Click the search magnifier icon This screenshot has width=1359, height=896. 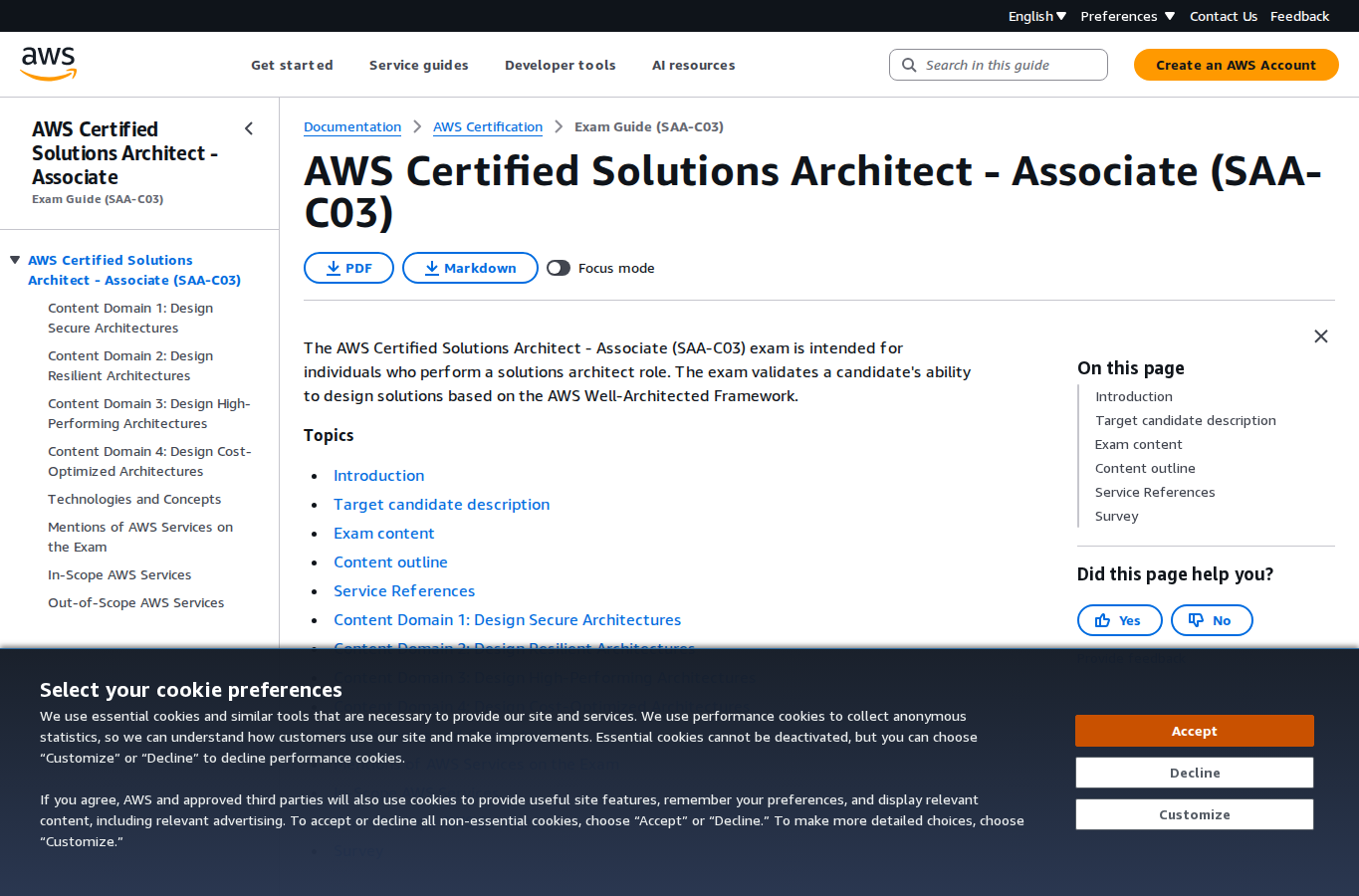tap(909, 65)
